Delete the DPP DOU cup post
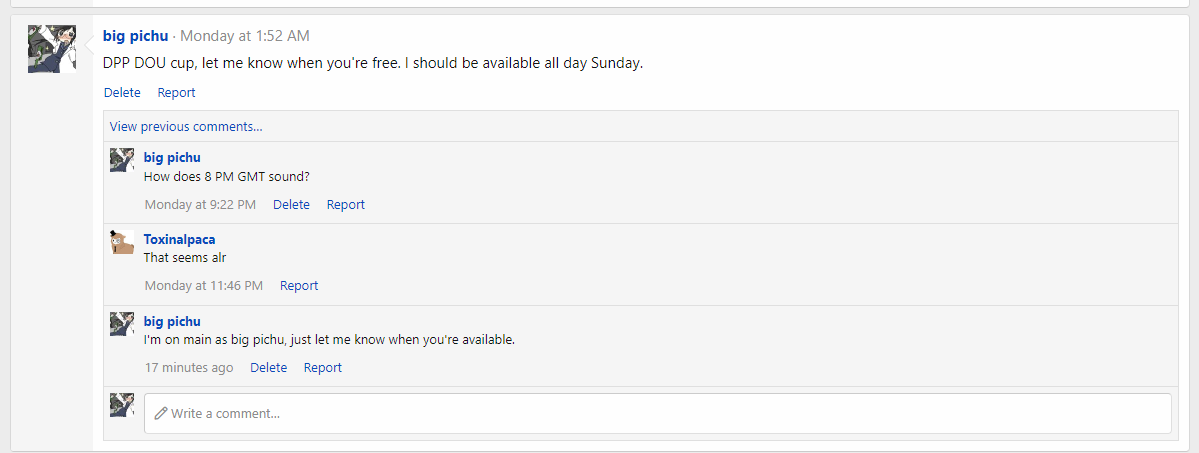Image resolution: width=1199 pixels, height=453 pixels. tap(122, 93)
